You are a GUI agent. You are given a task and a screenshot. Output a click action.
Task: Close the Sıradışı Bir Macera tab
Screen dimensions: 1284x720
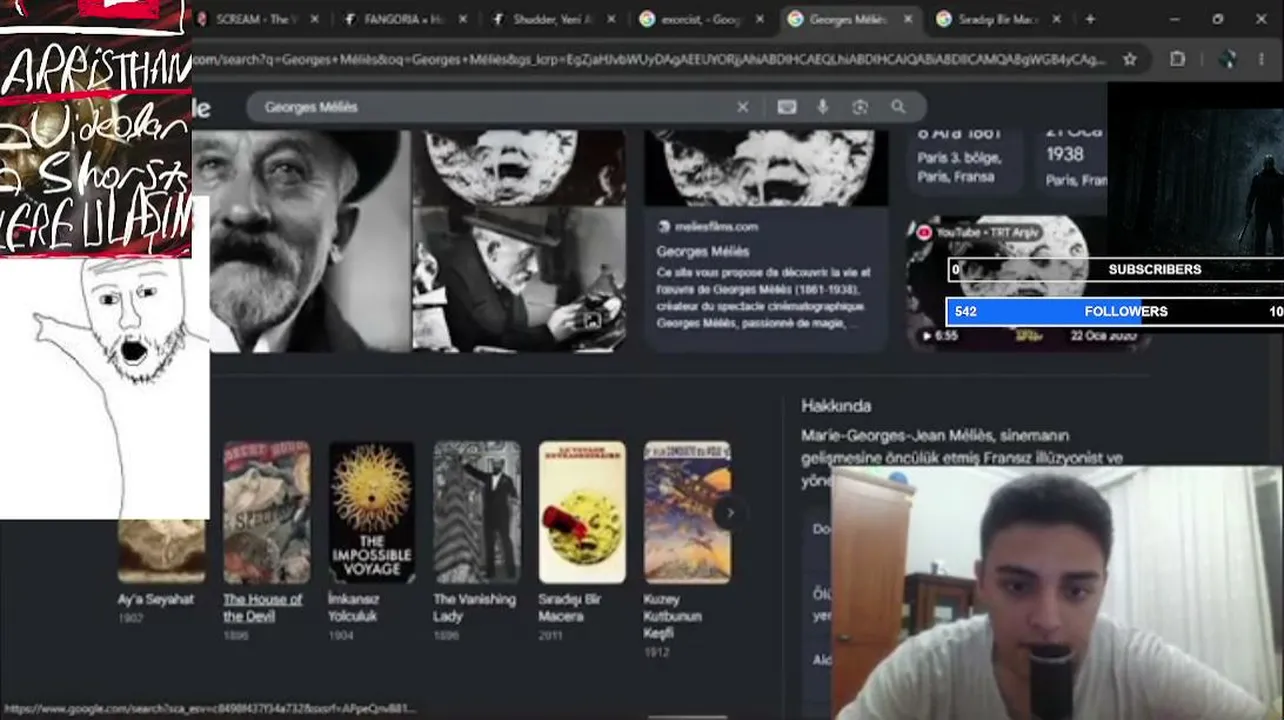tap(1057, 19)
